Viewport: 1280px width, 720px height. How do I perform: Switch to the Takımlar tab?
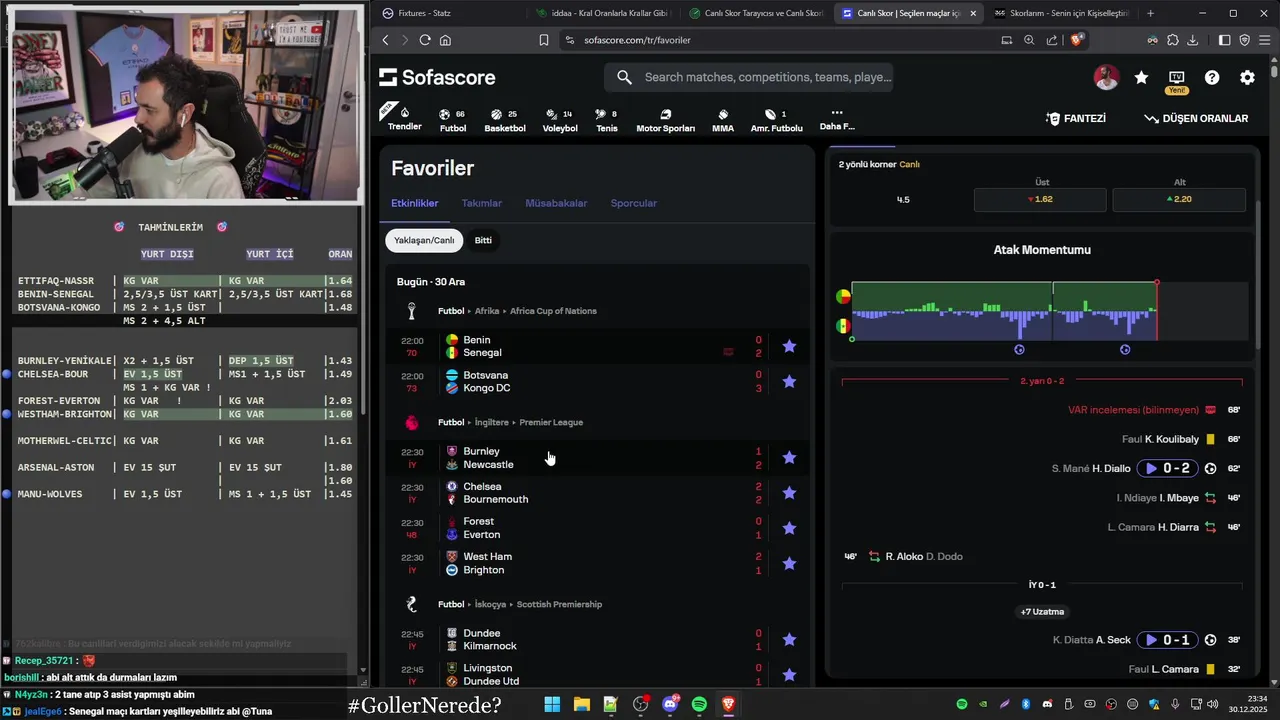click(482, 203)
